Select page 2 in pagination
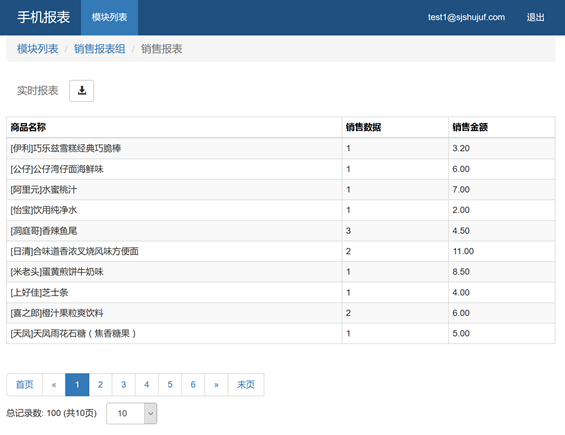This screenshot has height=435, width=565. coord(100,385)
